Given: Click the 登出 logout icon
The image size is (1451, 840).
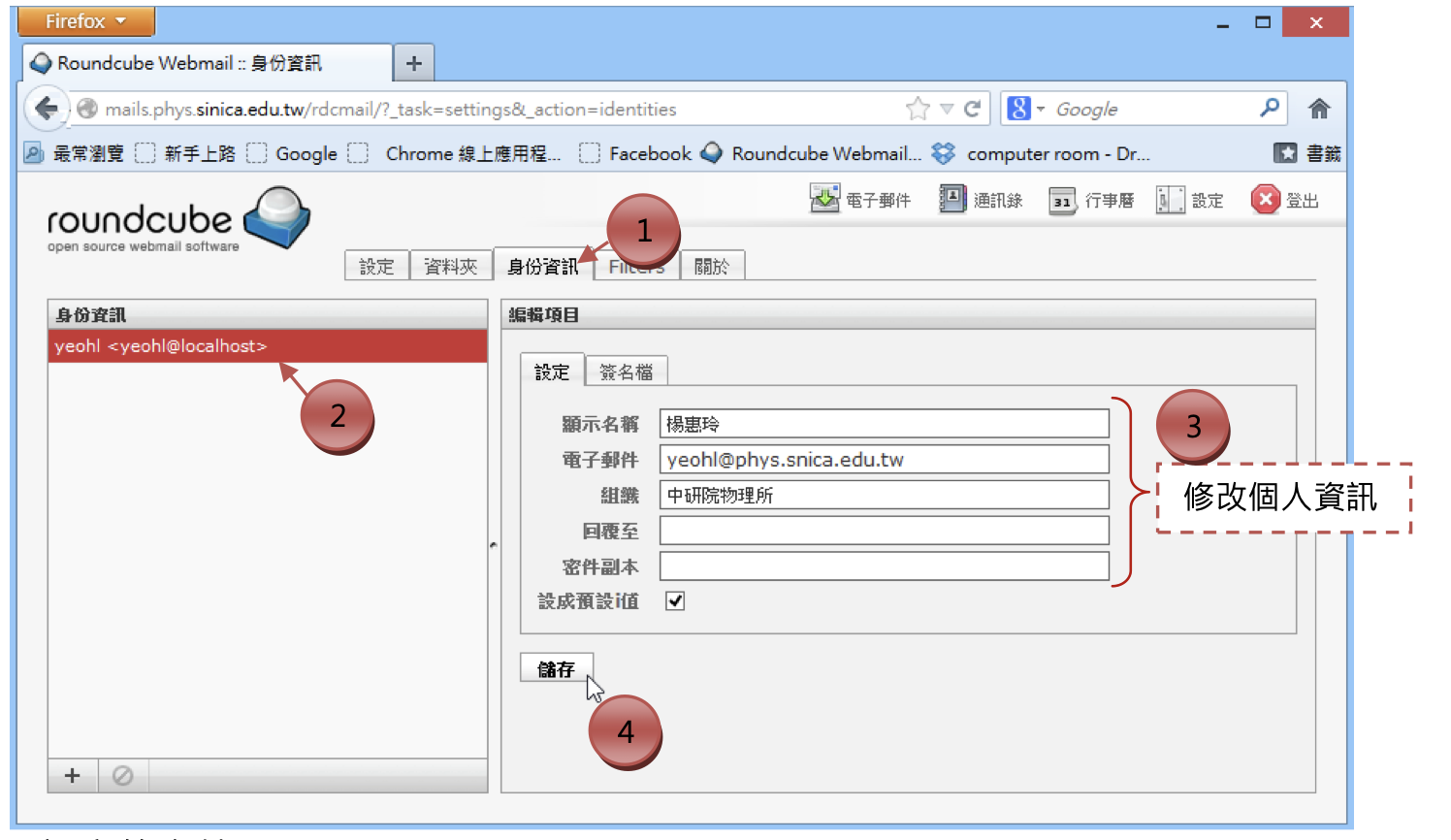Looking at the screenshot, I should pyautogui.click(x=1265, y=200).
